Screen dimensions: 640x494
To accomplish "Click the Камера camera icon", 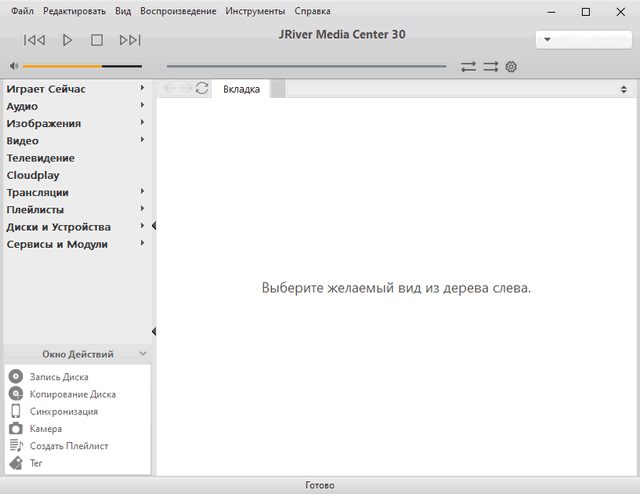I will point(16,428).
